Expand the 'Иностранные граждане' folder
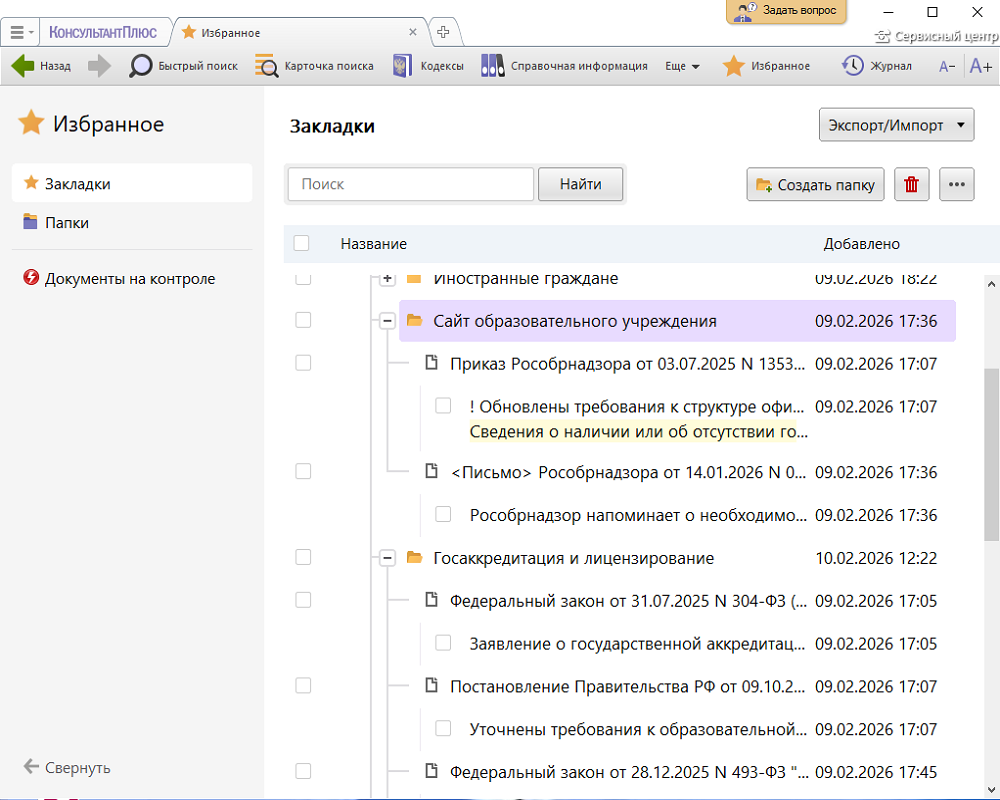Viewport: 1000px width, 800px height. (387, 279)
